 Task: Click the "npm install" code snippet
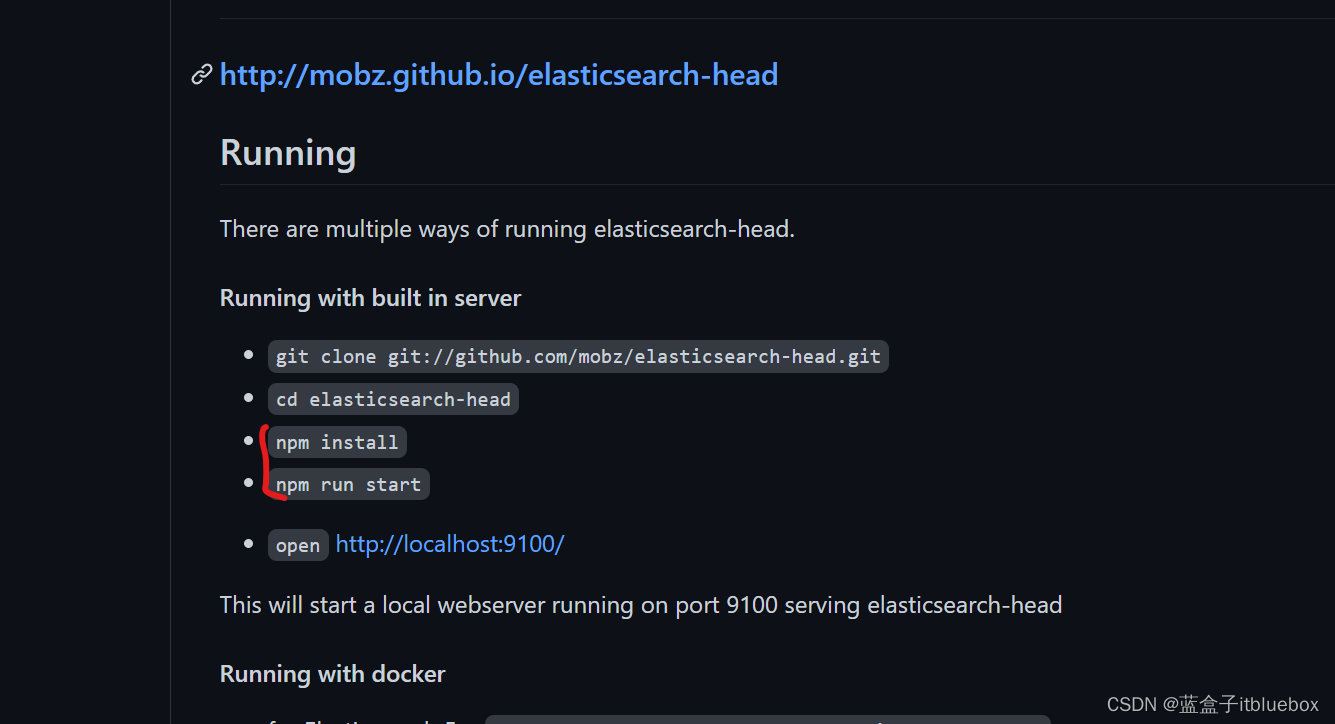[337, 442]
